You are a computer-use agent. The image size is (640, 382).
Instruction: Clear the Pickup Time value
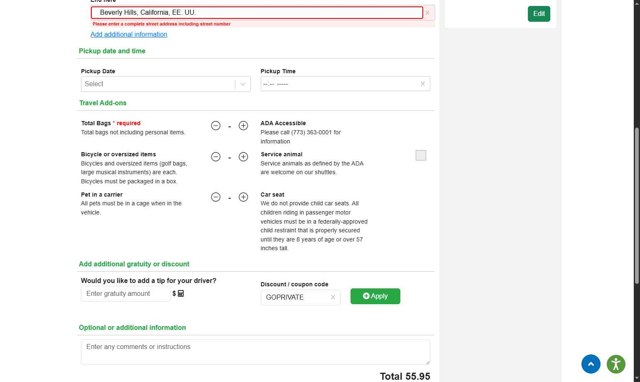(423, 84)
